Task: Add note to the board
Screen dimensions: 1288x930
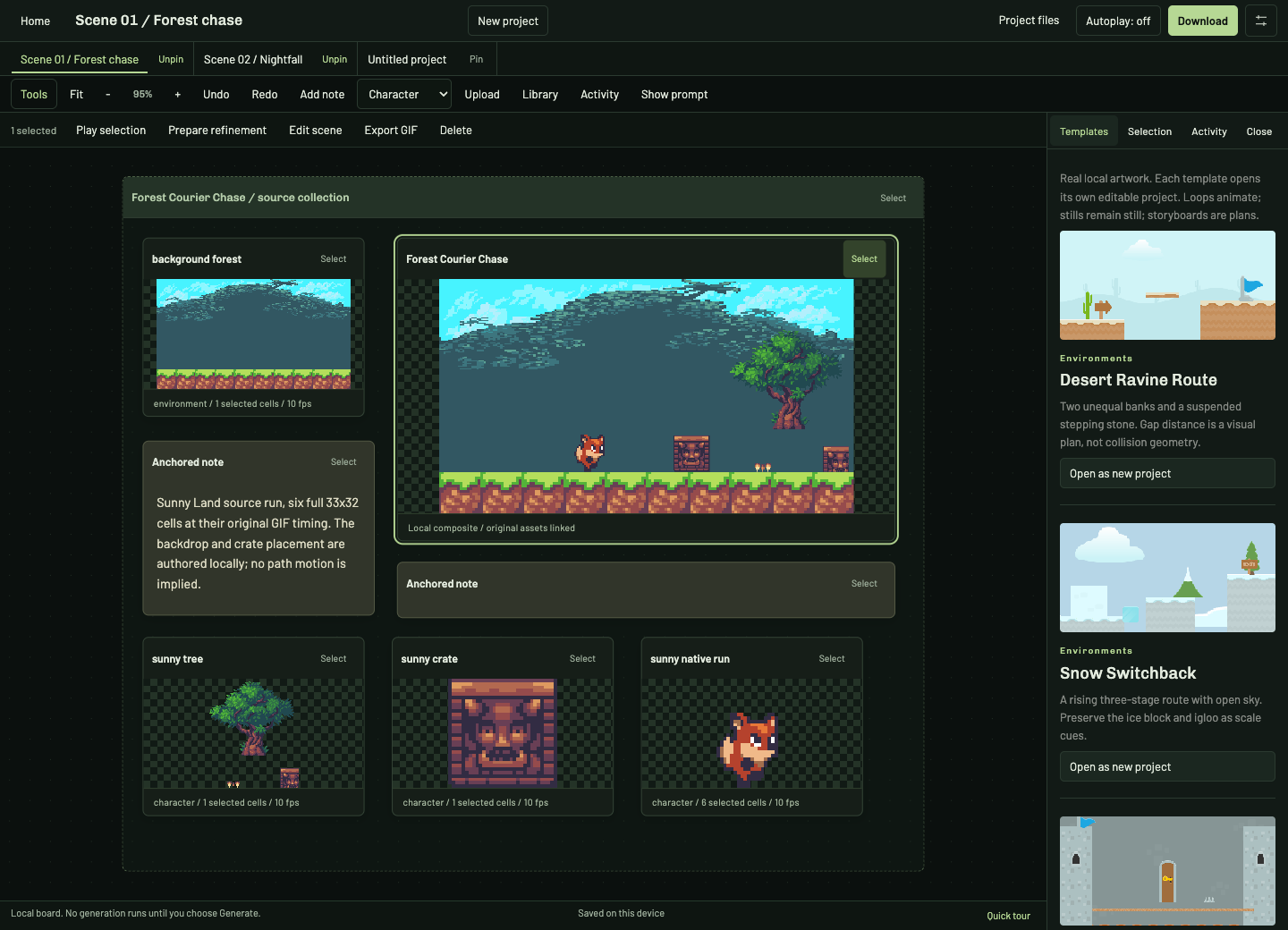Action: click(x=322, y=94)
